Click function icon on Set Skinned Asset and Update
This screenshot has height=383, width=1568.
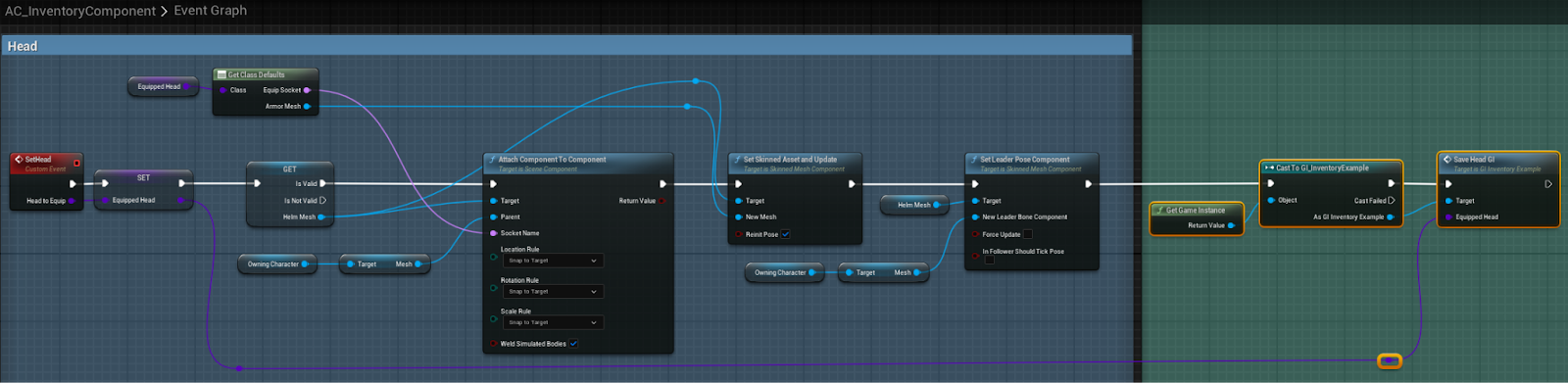[737, 159]
